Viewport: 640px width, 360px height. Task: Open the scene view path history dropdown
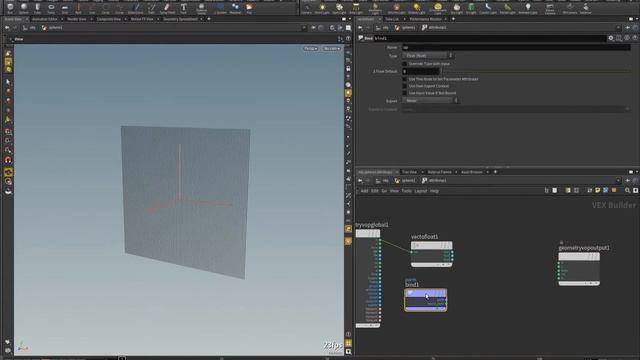point(304,28)
